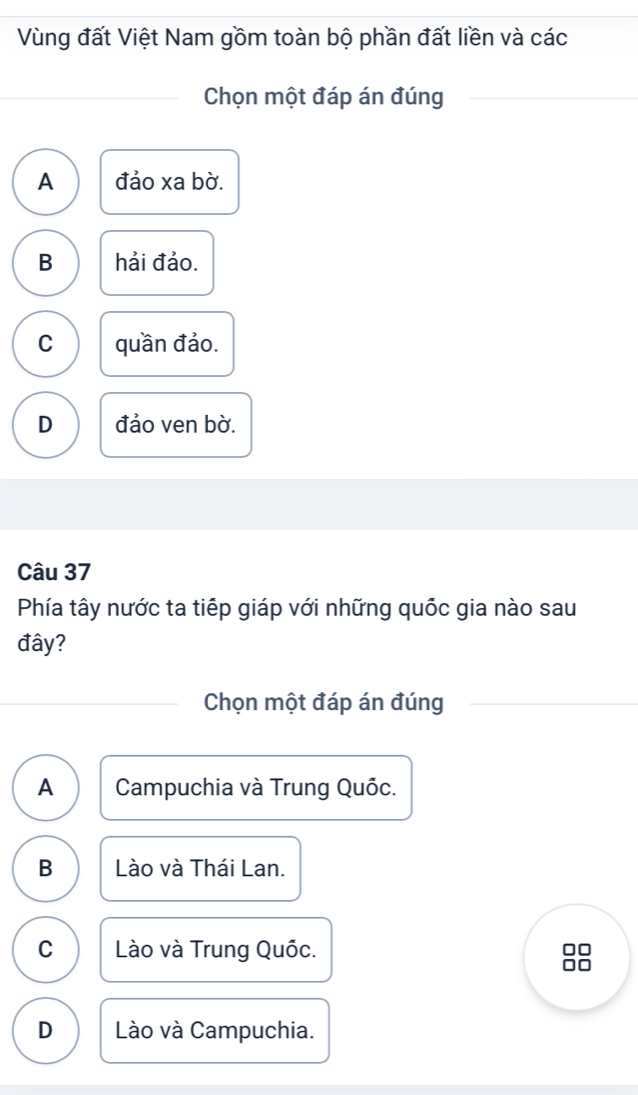
Task: Choose the 'Lào và Campuchia.' answer box
Action: click(214, 1030)
